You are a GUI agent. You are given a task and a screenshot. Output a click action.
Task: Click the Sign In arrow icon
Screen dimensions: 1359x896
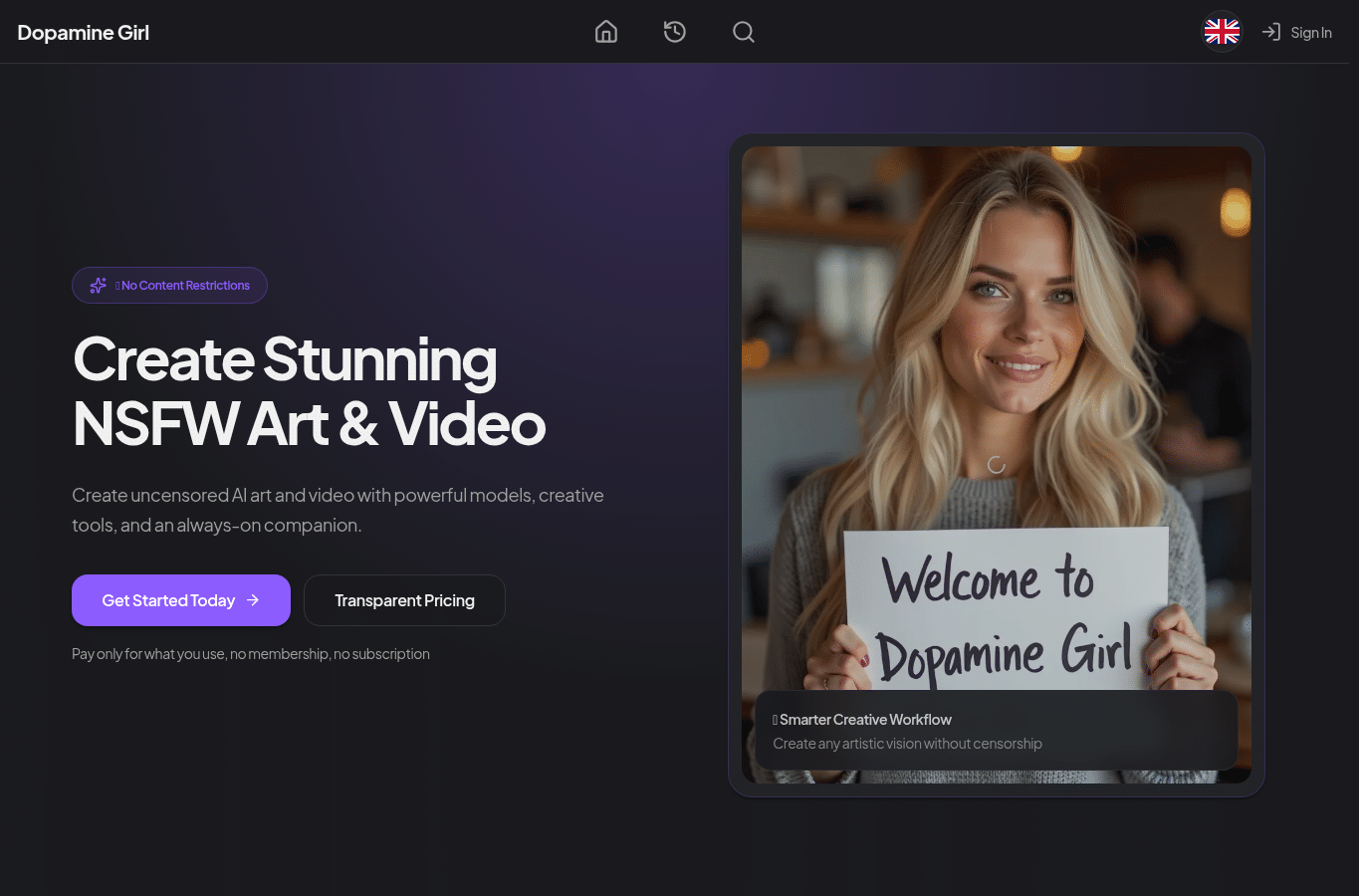coord(1271,32)
